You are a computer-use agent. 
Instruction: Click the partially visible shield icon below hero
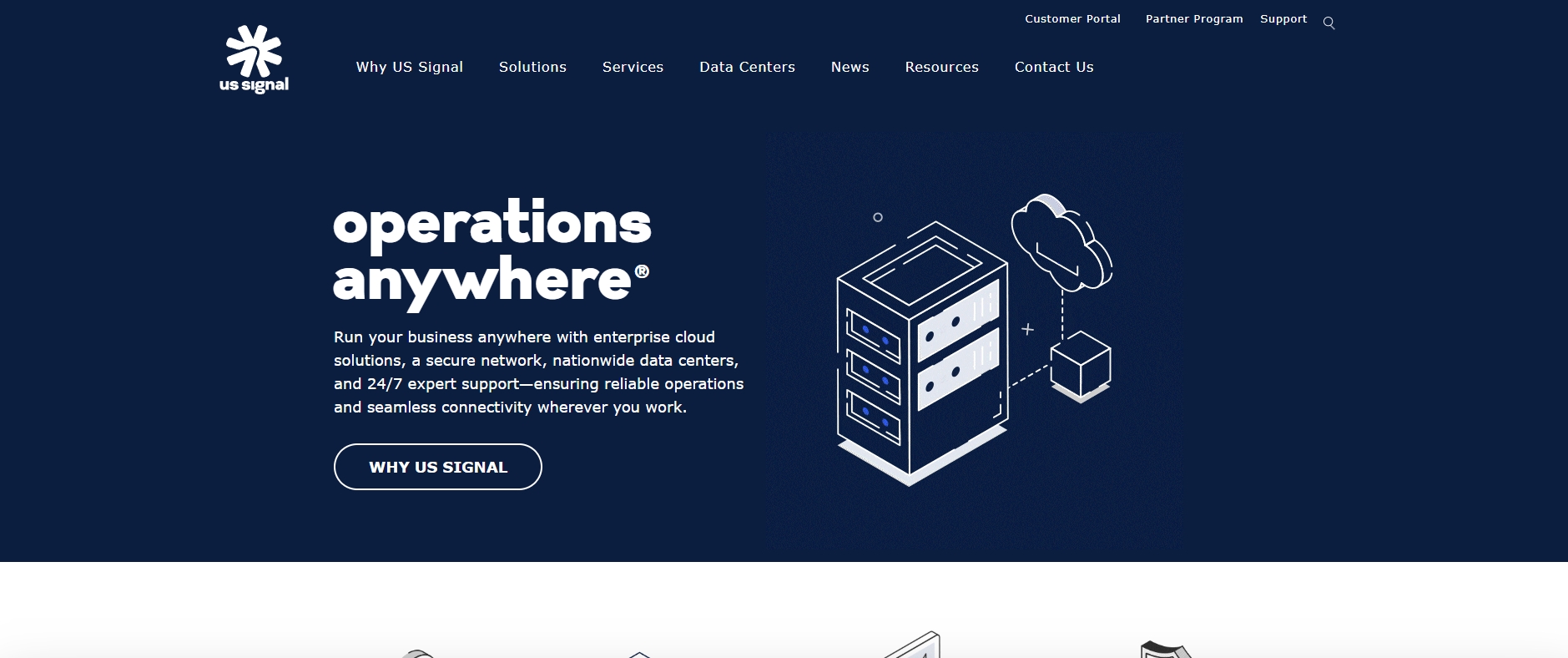[x=1166, y=649]
